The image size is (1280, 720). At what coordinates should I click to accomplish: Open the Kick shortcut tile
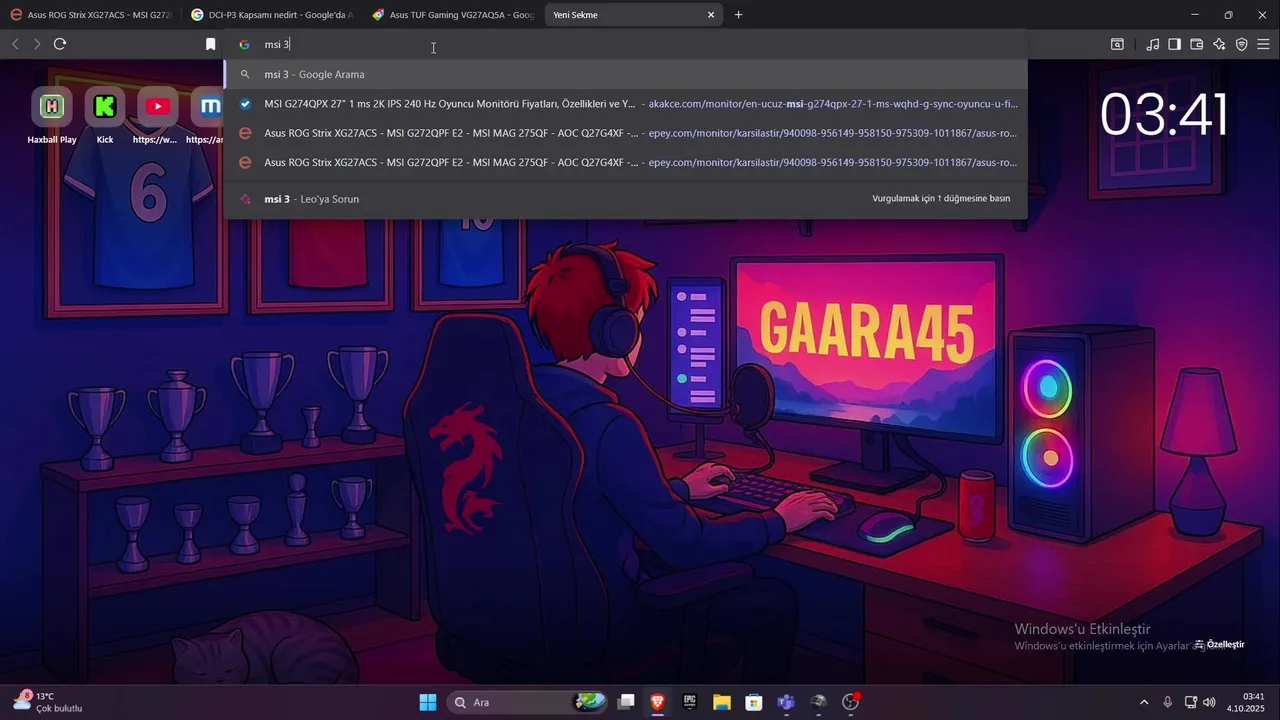(x=105, y=115)
